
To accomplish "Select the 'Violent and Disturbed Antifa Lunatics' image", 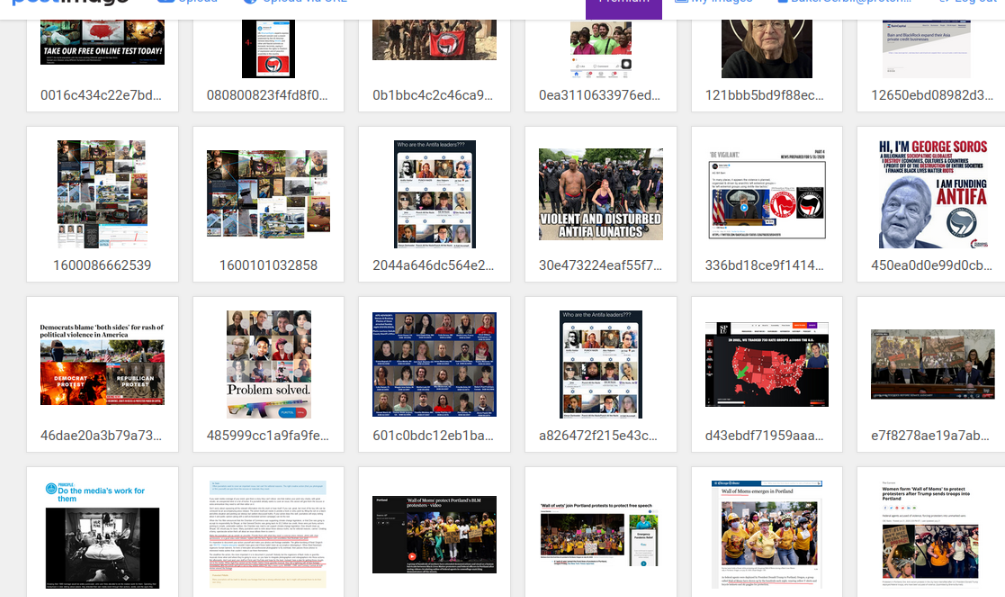I will (600, 194).
